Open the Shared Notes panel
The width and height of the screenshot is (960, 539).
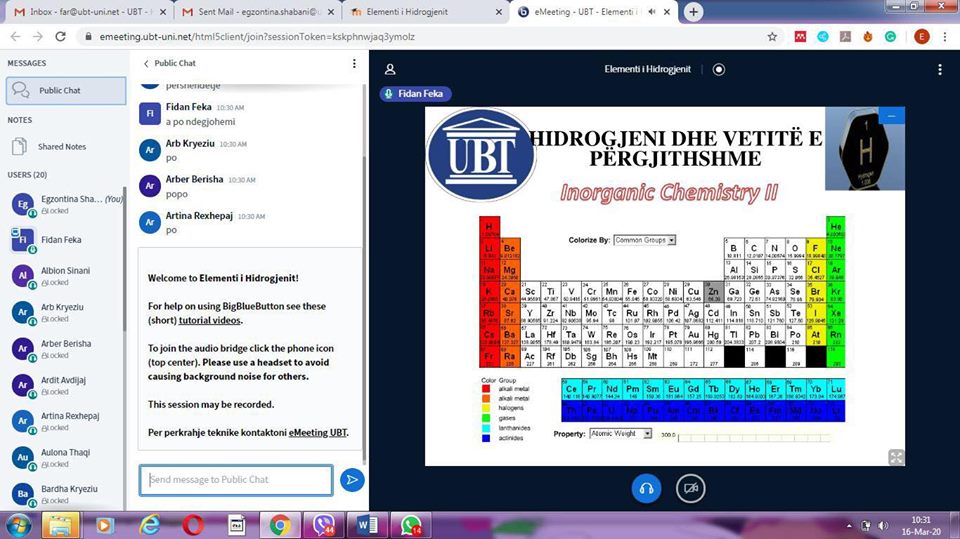click(62, 147)
